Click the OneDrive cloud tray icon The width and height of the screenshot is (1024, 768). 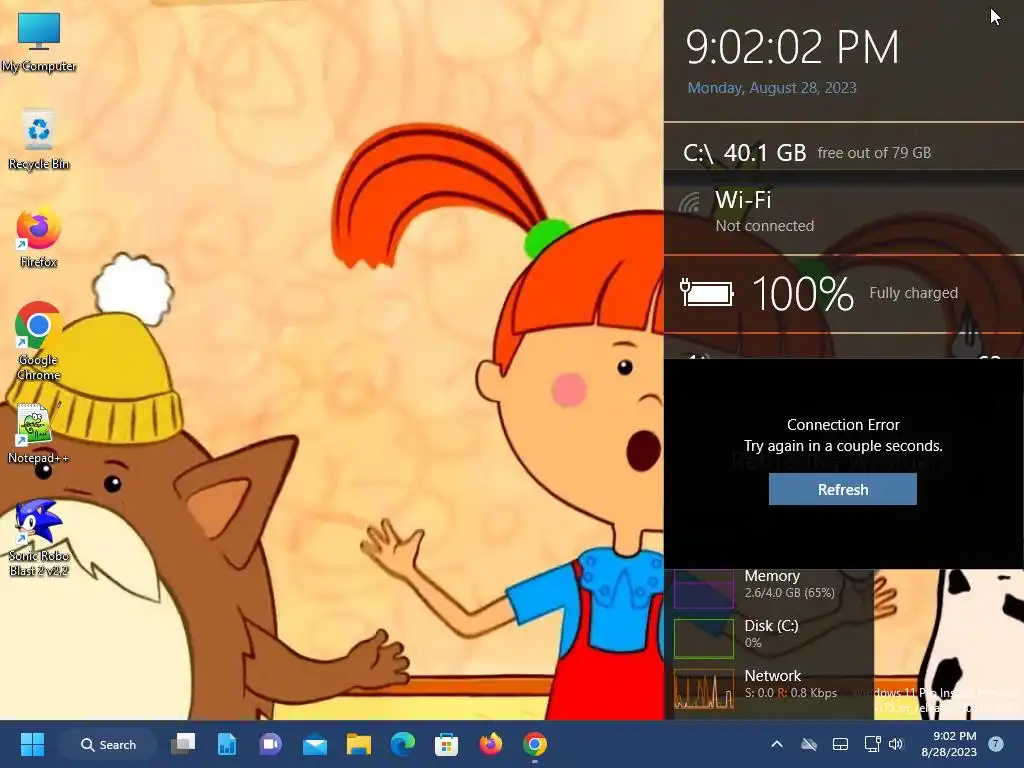click(x=809, y=744)
